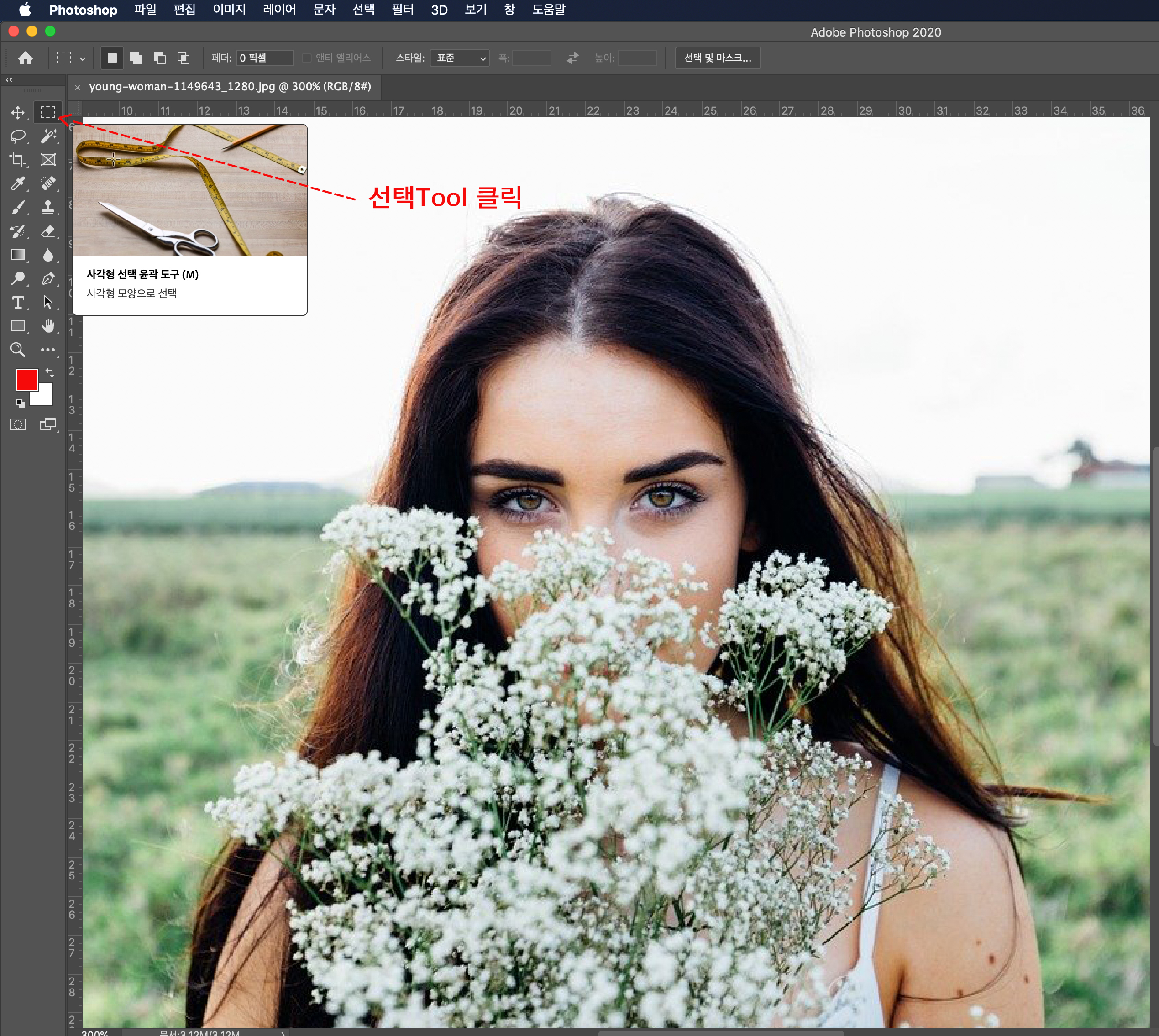Open the 필터 menu

click(x=403, y=10)
